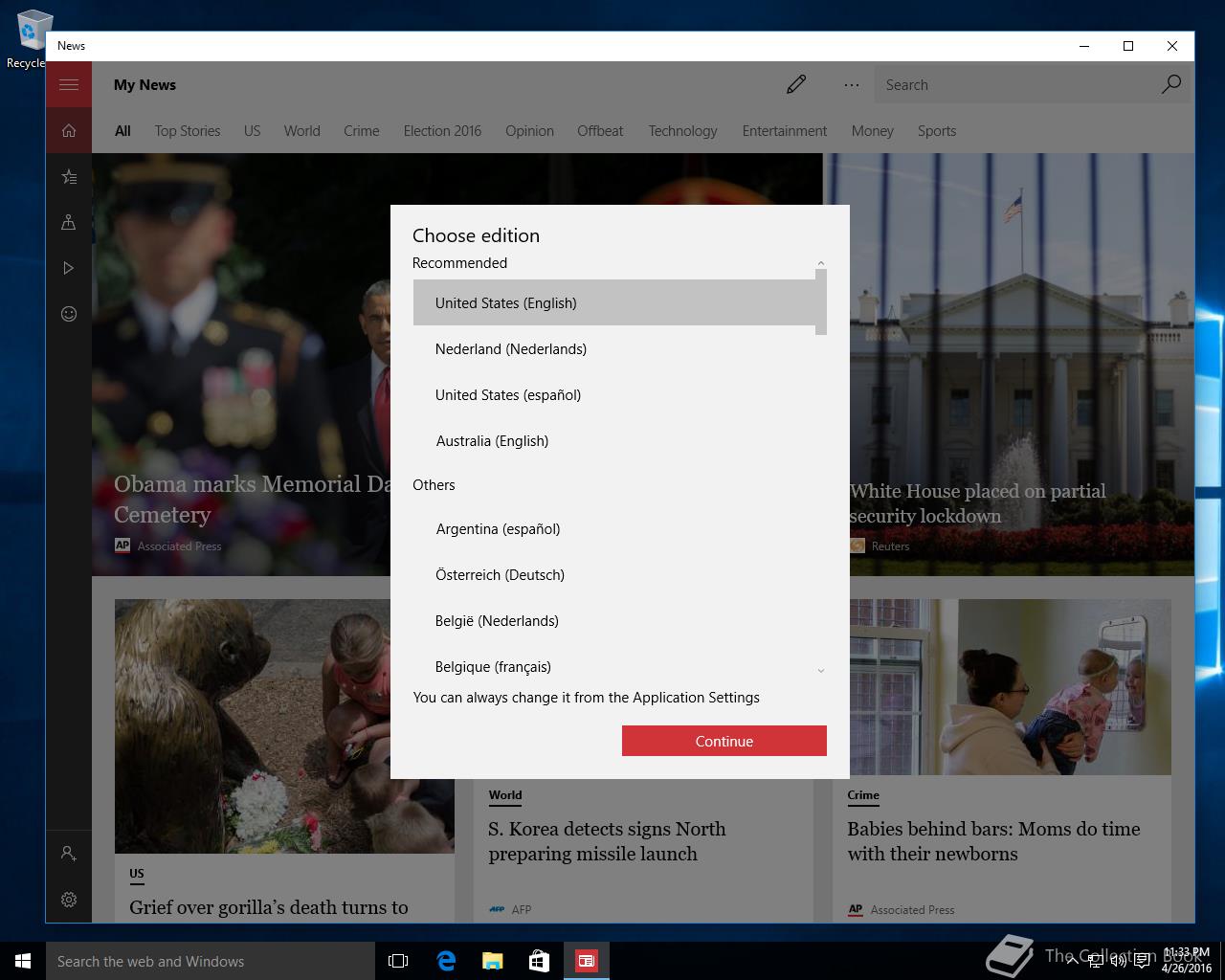The width and height of the screenshot is (1225, 980).
Task: Open the hamburger navigation menu
Action: click(x=69, y=85)
